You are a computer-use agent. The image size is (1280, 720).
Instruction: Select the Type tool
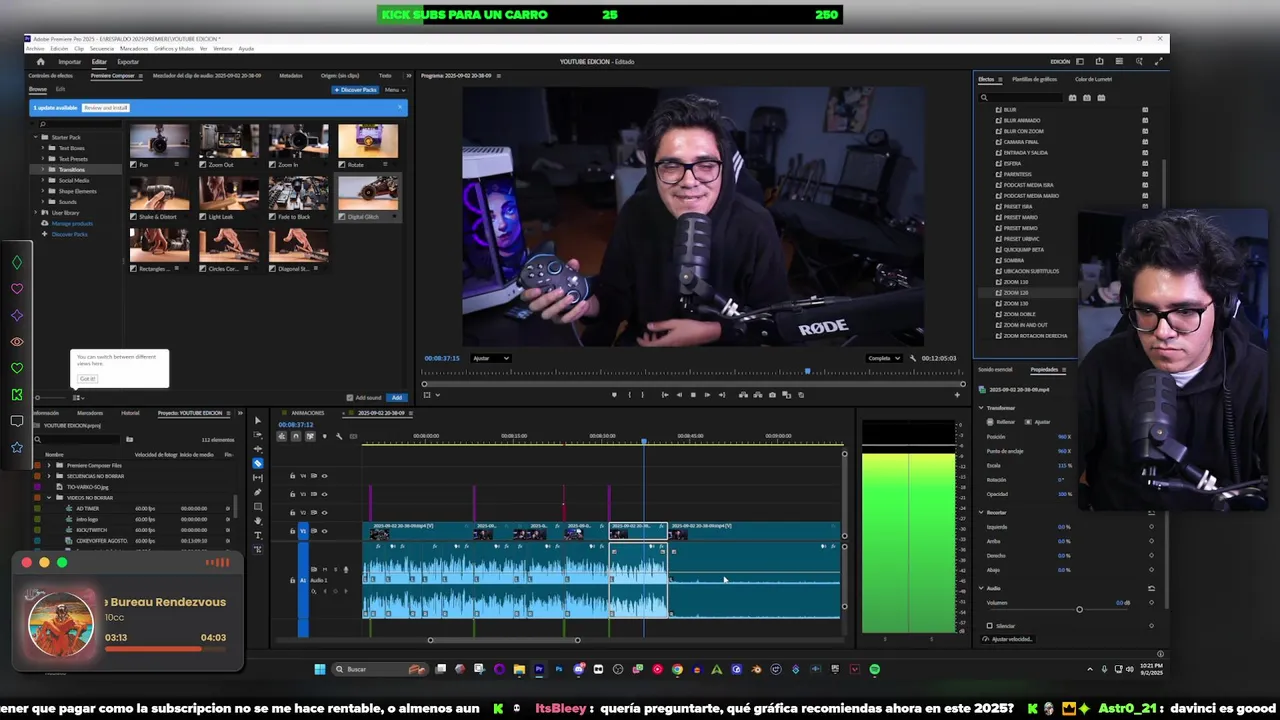257,535
